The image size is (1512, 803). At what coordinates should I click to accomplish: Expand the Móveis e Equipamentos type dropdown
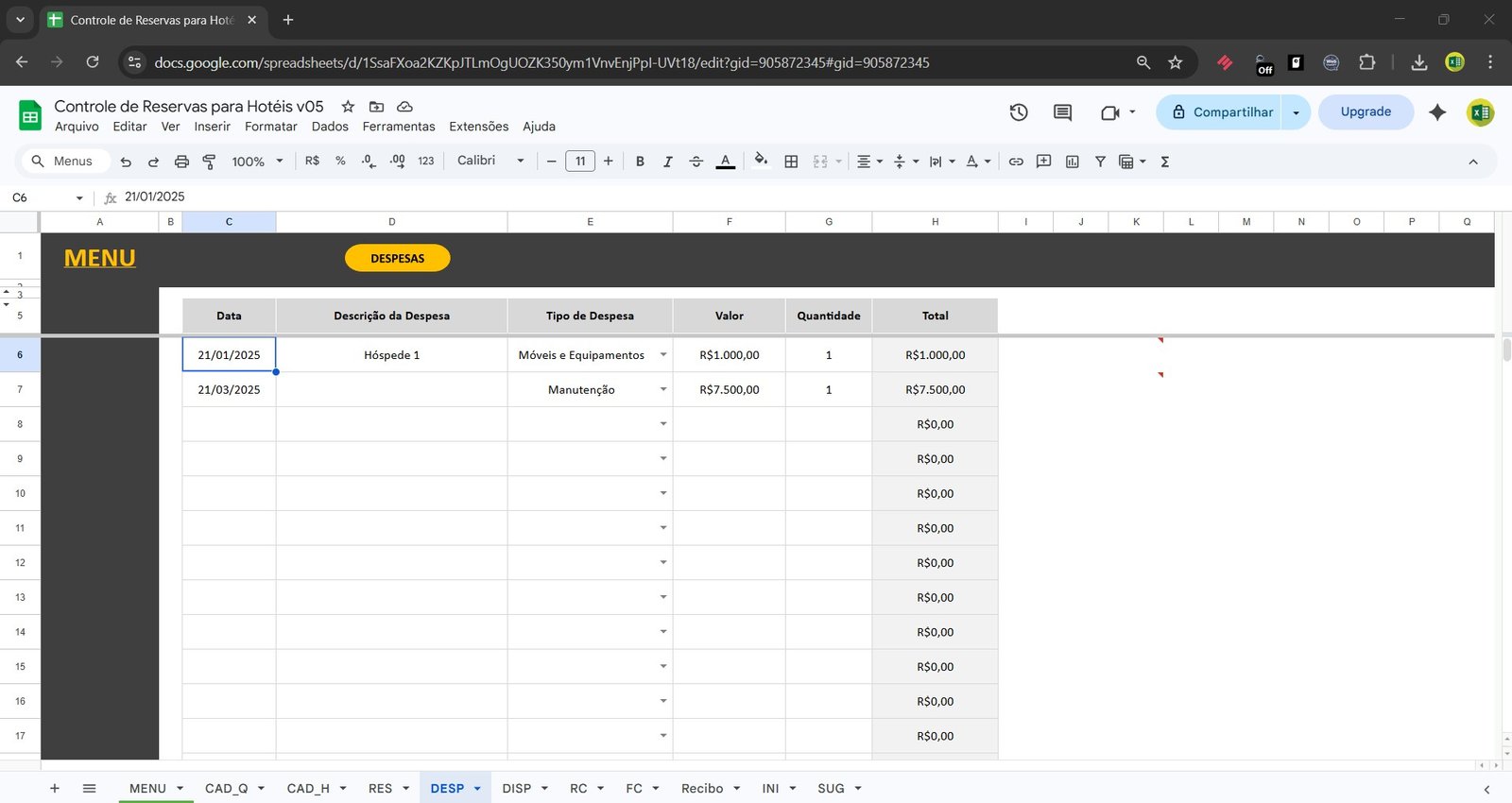point(662,355)
